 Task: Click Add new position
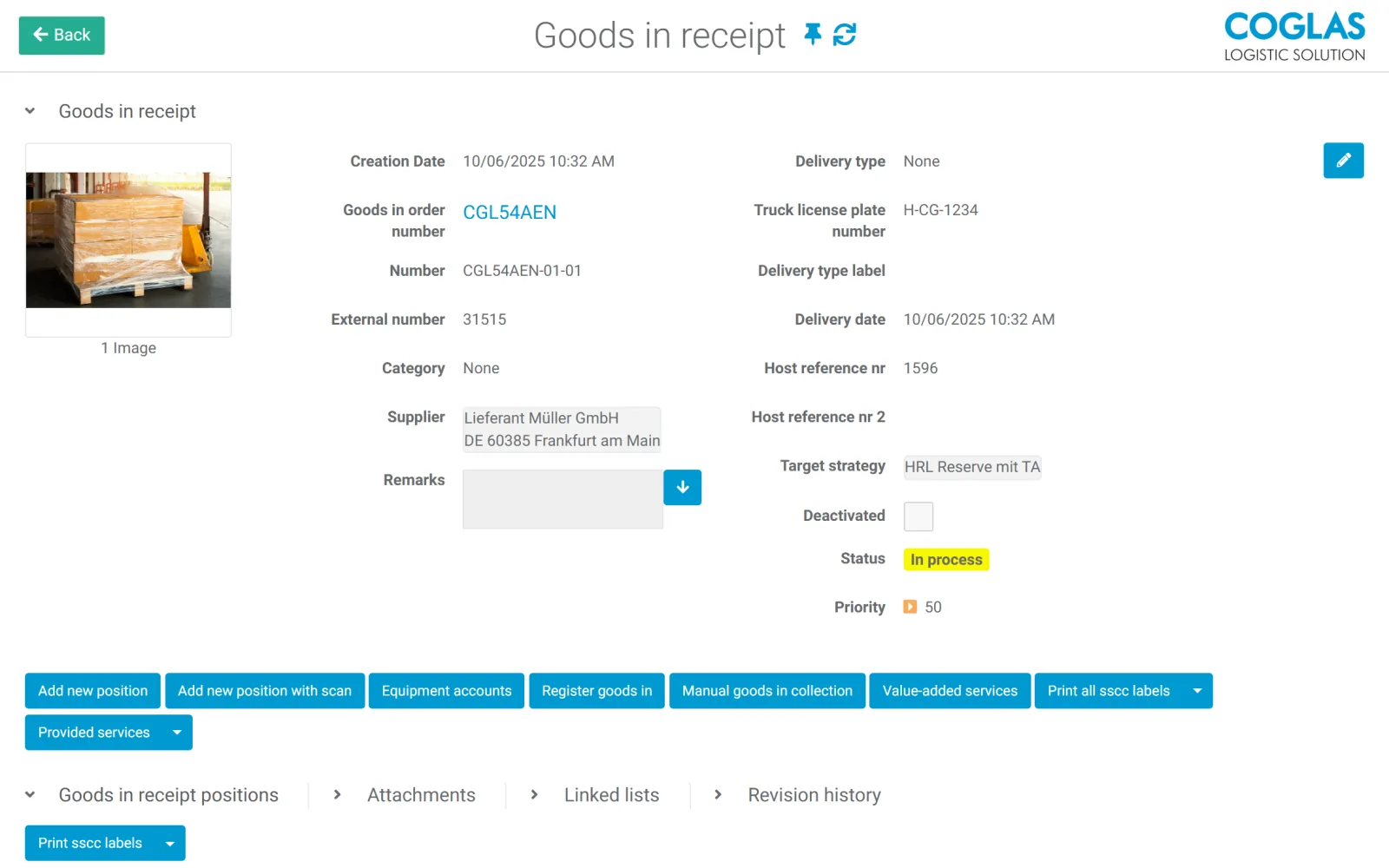[93, 691]
